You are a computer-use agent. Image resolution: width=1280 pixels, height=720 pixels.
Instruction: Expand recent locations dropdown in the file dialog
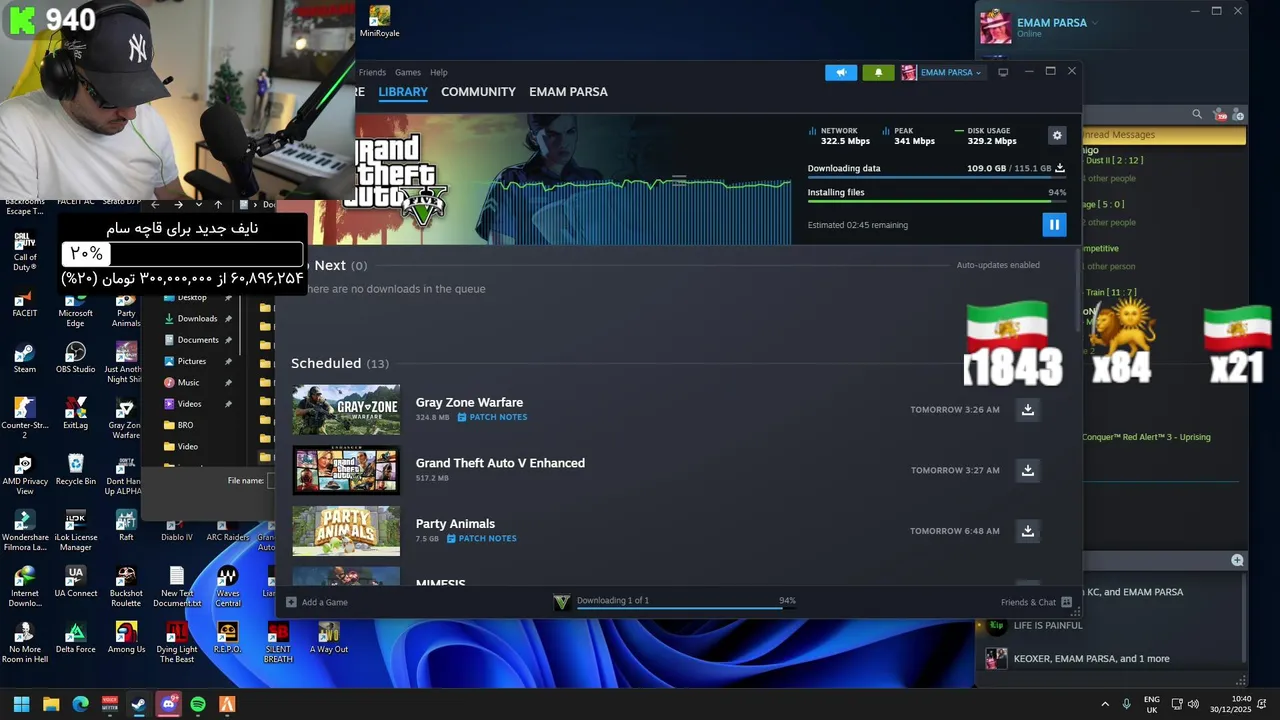pyautogui.click(x=198, y=205)
